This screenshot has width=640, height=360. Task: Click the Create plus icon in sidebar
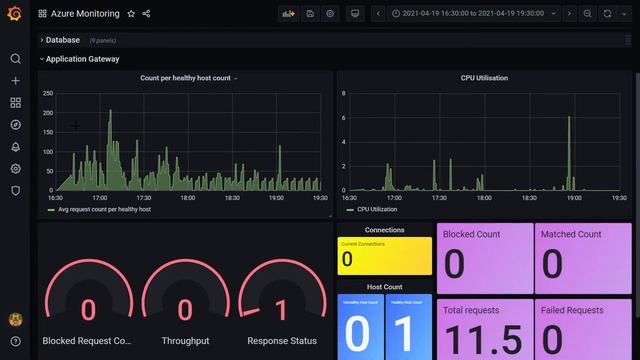(x=16, y=81)
